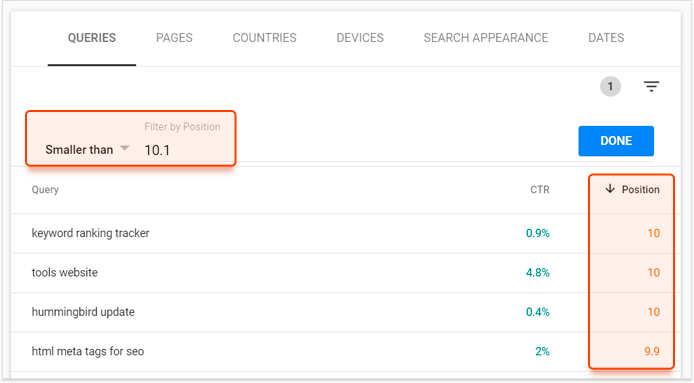Click the blue DONE button

coord(616,141)
